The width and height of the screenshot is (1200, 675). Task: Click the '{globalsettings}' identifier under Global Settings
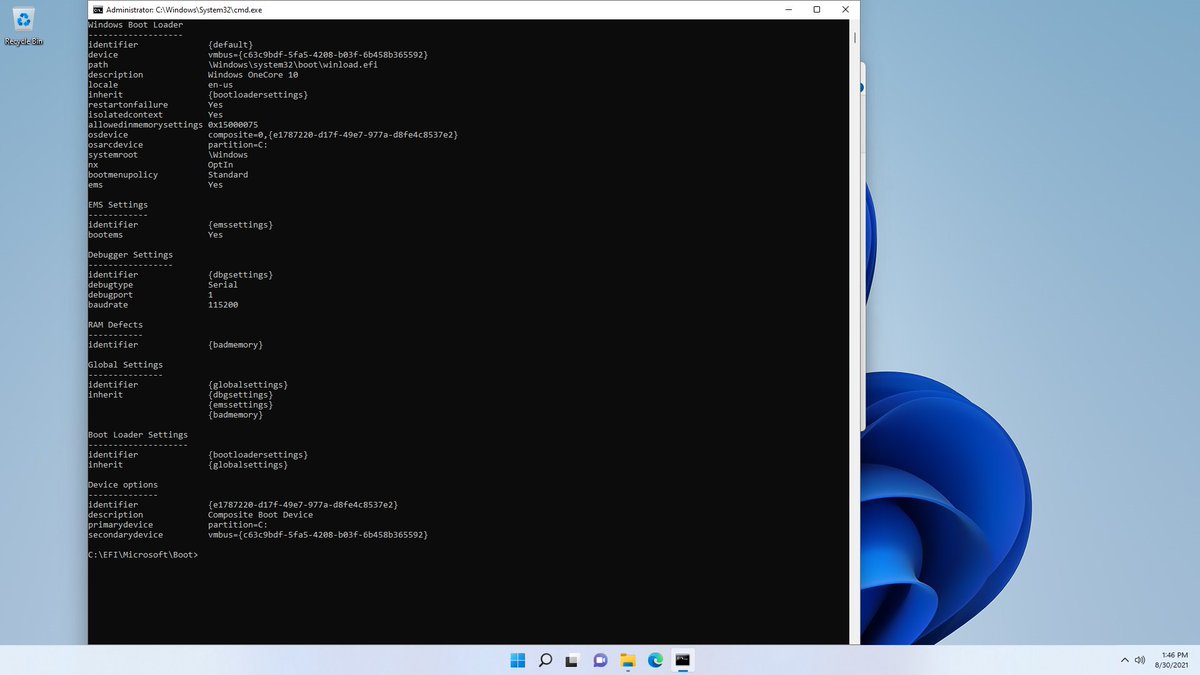[248, 384]
